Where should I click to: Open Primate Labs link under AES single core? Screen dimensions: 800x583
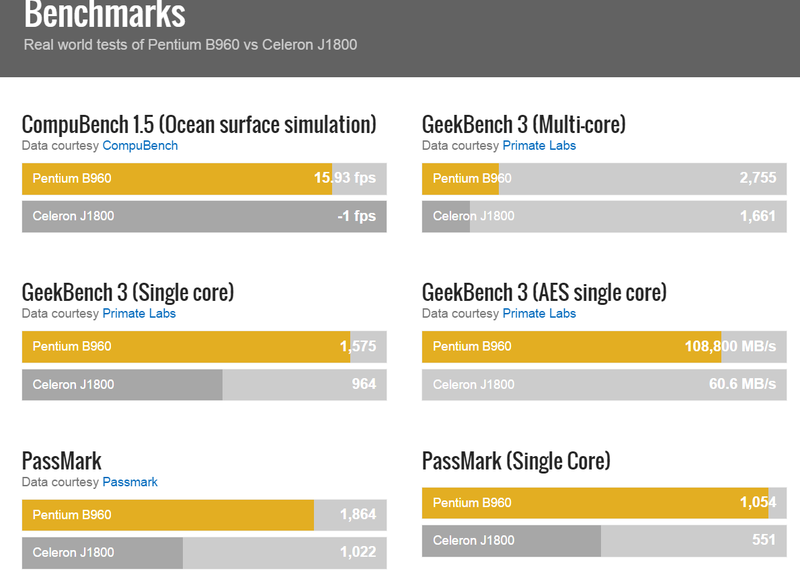pos(539,313)
